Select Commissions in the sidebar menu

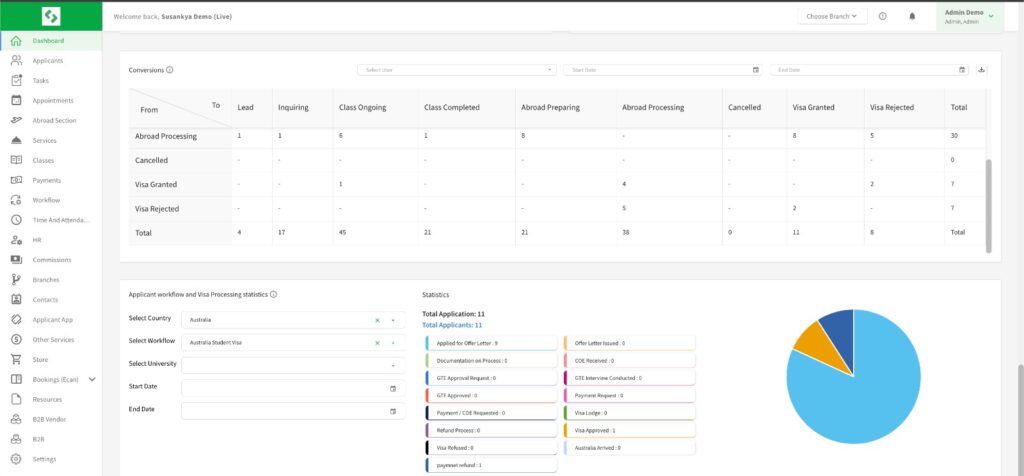point(52,260)
